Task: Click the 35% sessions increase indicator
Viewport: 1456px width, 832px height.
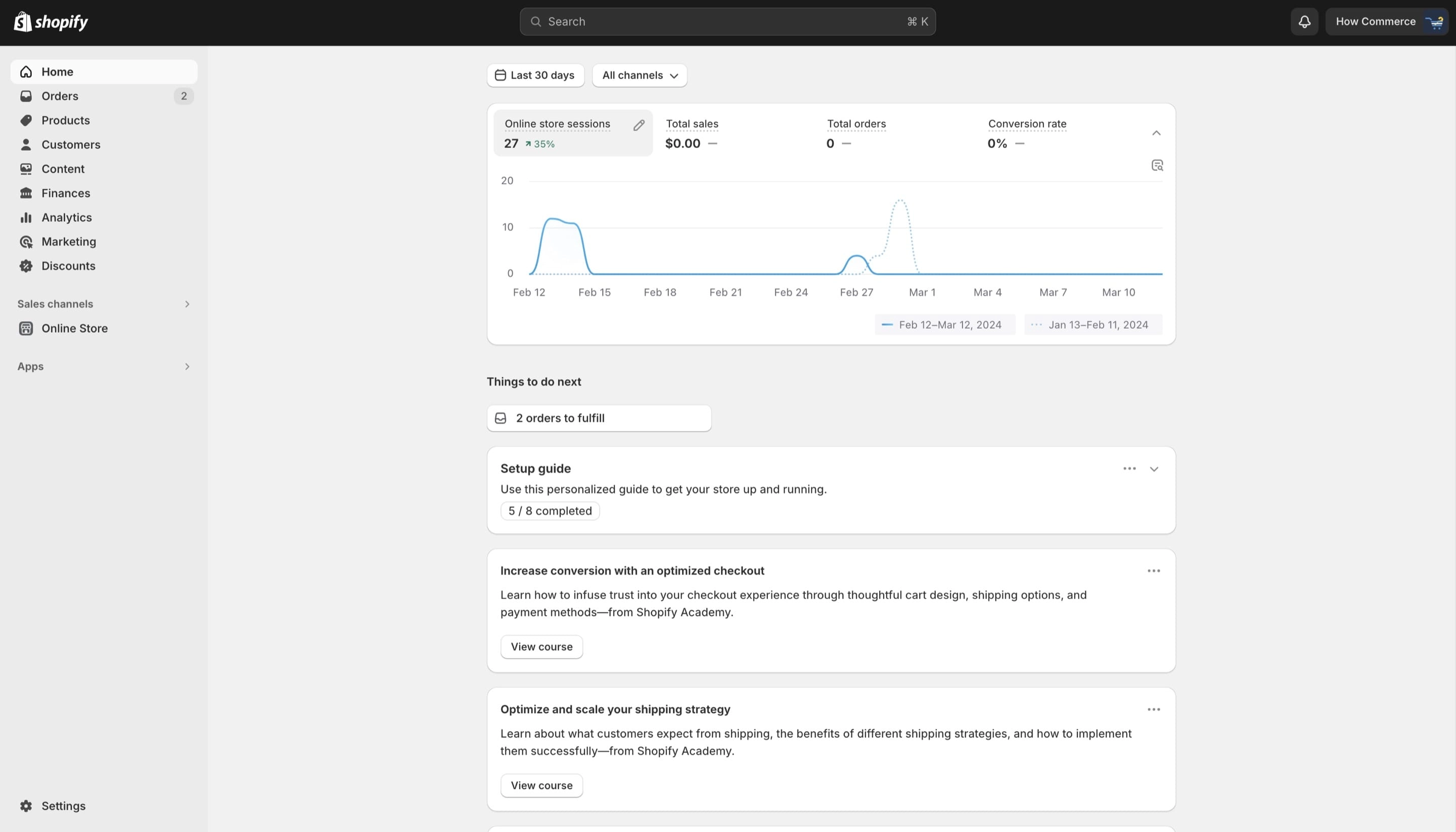Action: (540, 144)
